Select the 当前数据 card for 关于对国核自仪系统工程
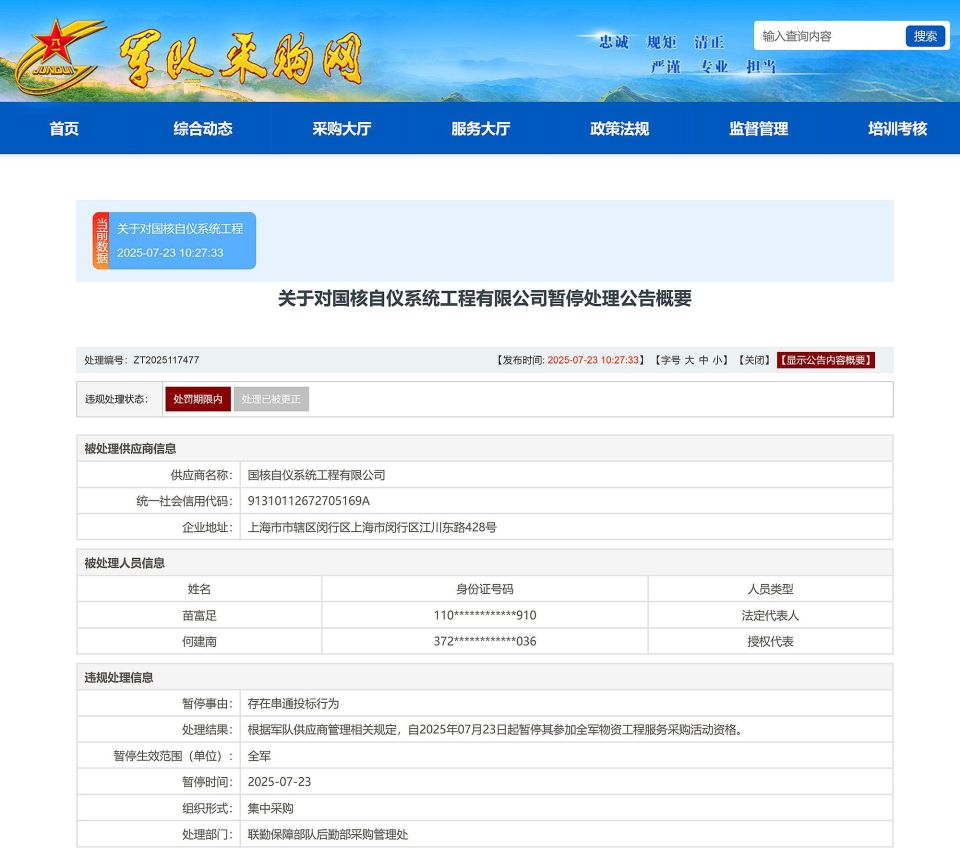The width and height of the screenshot is (960, 861). pyautogui.click(x=174, y=241)
